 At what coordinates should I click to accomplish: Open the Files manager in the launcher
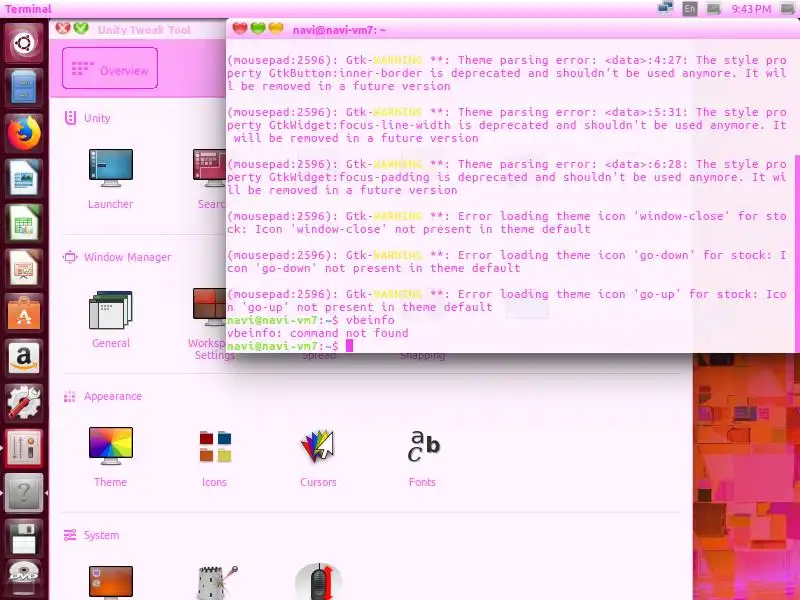click(x=24, y=88)
